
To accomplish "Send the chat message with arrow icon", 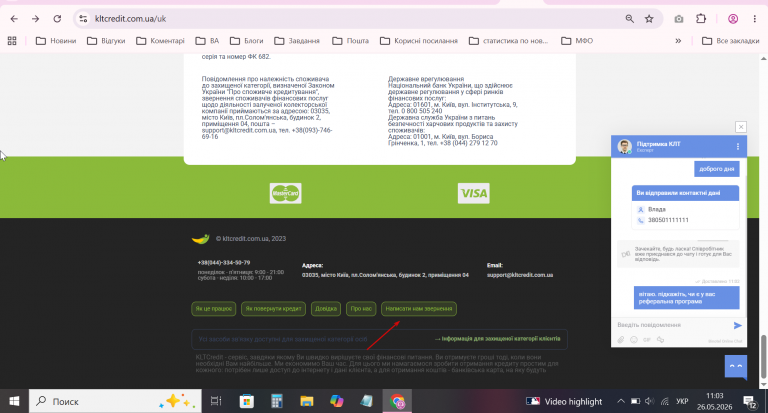I will (738, 325).
